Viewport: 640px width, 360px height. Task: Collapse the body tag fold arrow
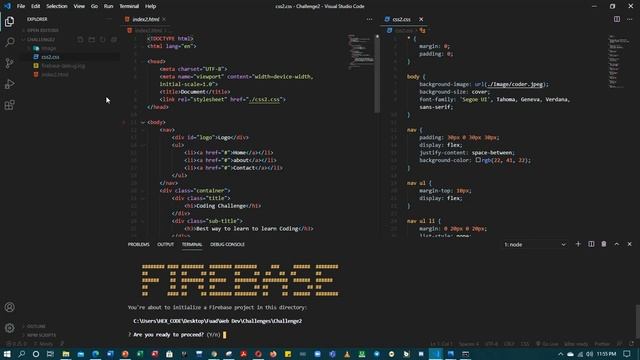[x=143, y=122]
